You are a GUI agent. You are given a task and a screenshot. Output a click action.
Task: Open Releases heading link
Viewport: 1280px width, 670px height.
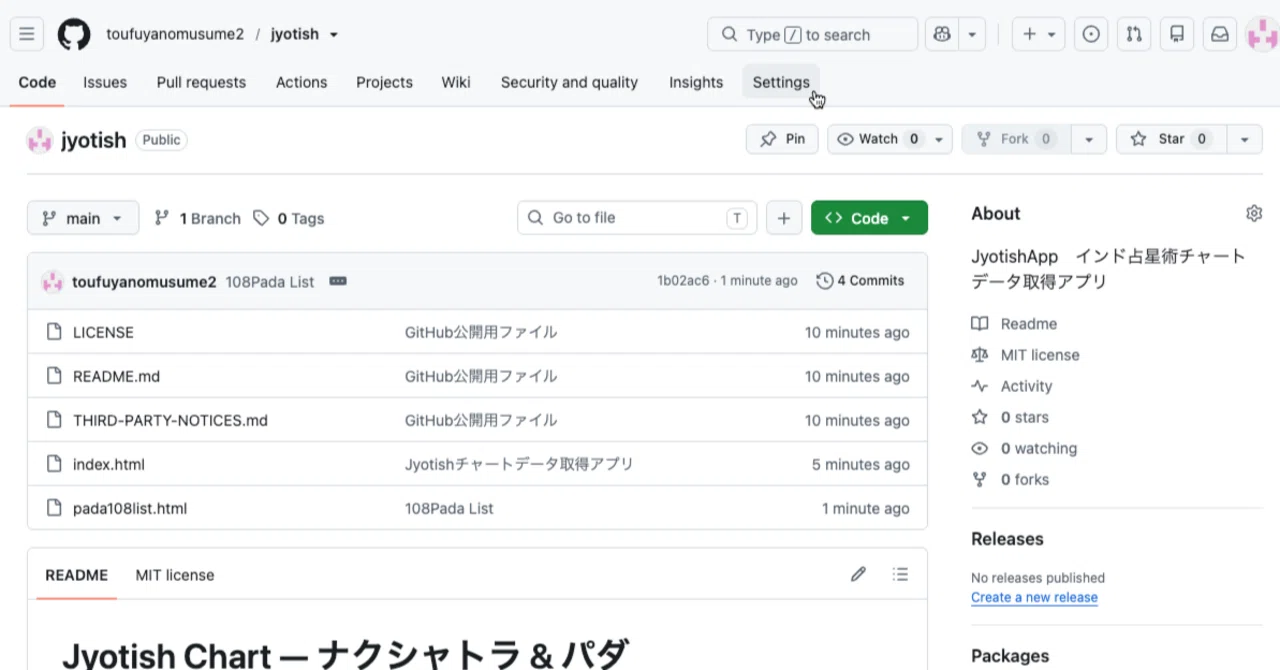click(1007, 539)
